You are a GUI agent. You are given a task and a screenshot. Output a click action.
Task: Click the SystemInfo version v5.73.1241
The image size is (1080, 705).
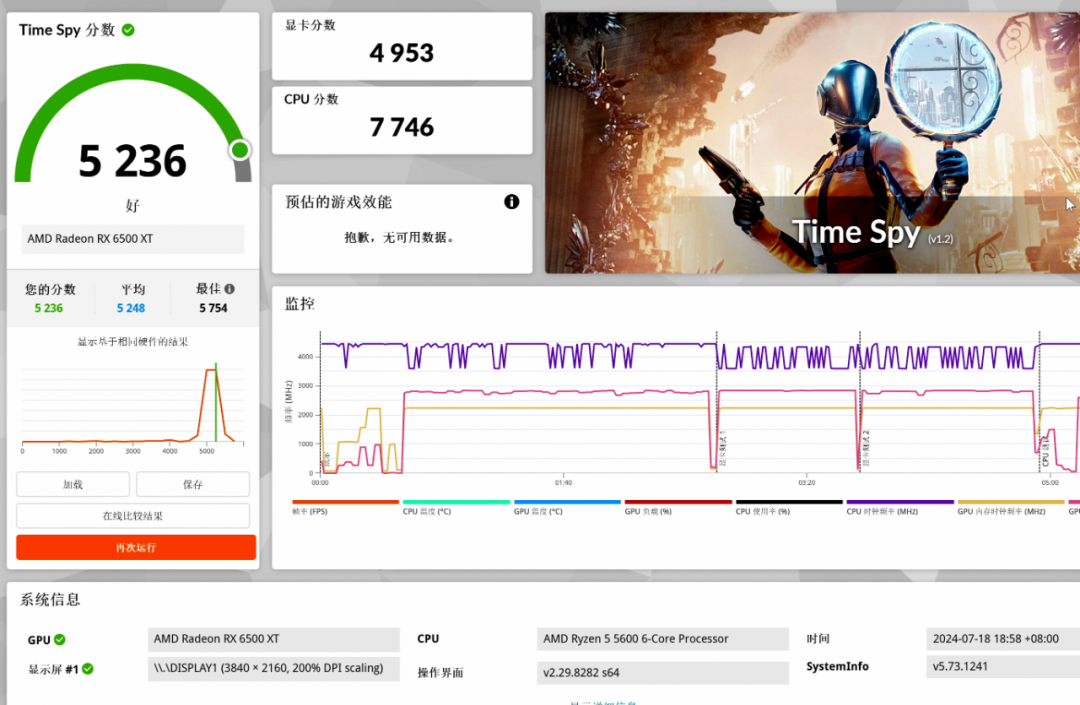pos(1003,666)
